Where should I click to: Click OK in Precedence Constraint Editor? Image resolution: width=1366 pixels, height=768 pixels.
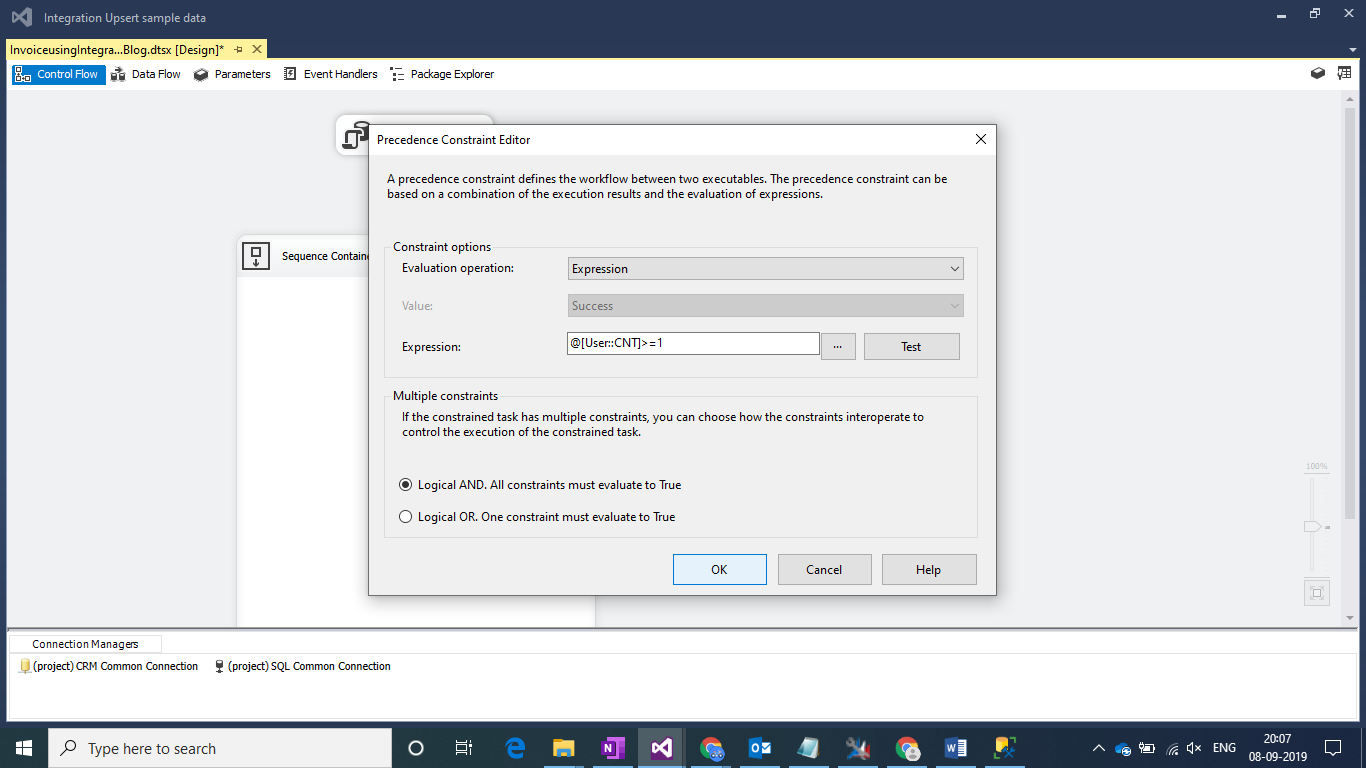pos(720,569)
